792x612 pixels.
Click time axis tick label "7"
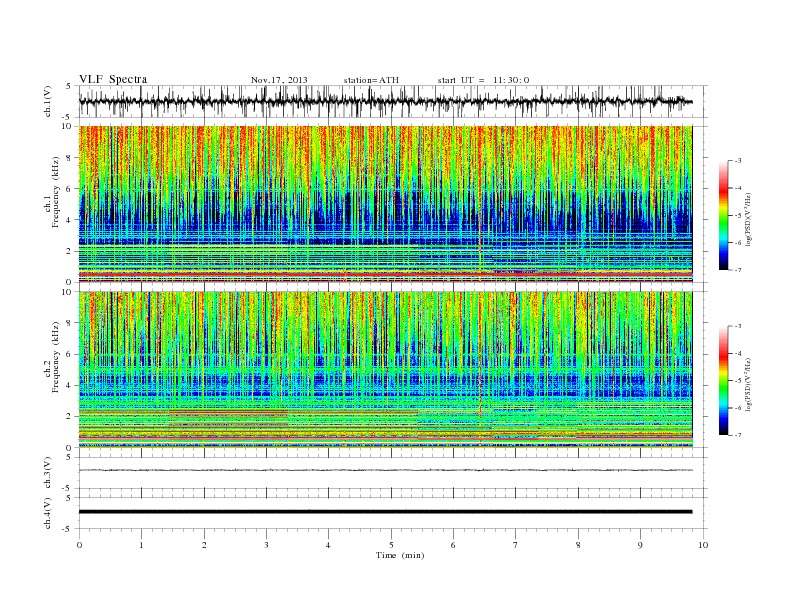516,545
